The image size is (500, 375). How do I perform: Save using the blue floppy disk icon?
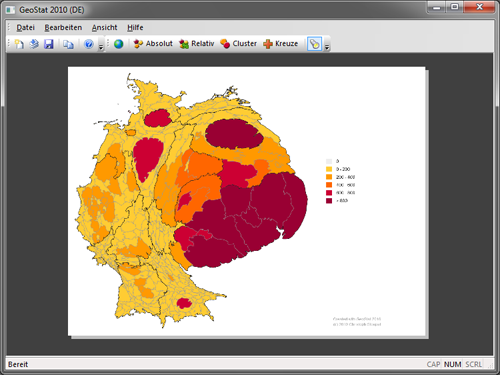49,44
